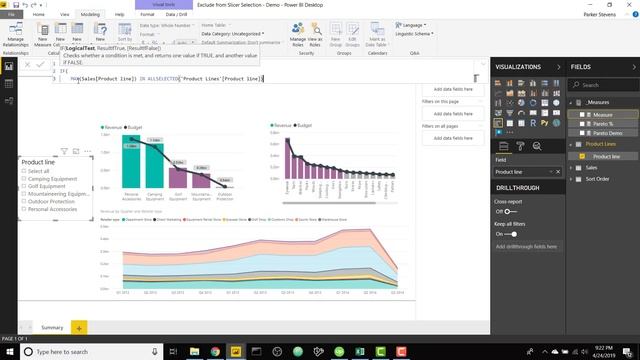Click the Save icon in the title bar
Image resolution: width=640 pixels, height=360 pixels.
[x=16, y=5]
